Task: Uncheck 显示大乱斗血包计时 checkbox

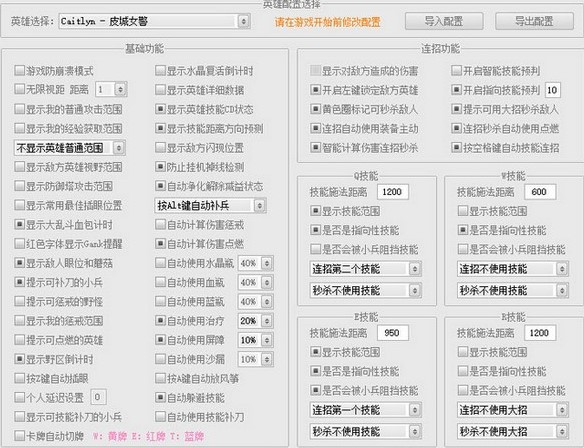Action: pyautogui.click(x=19, y=224)
